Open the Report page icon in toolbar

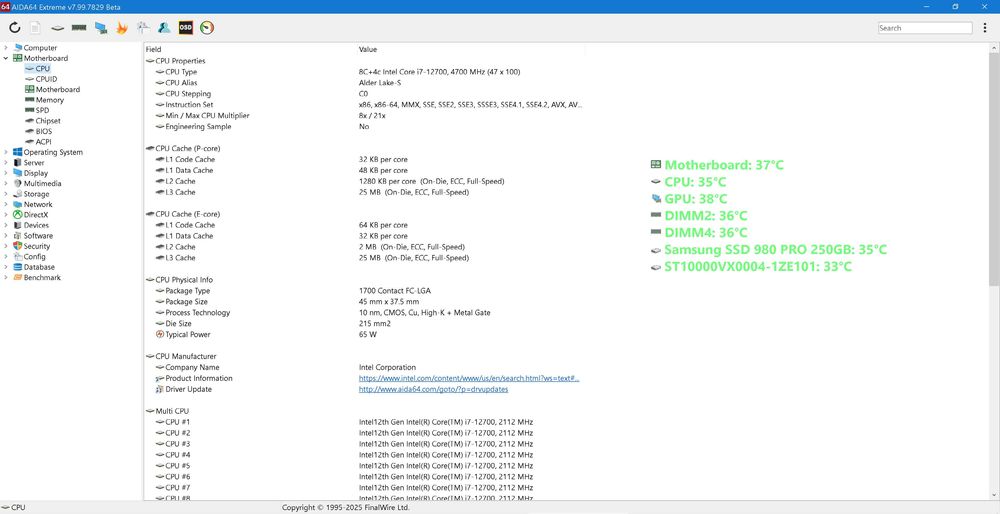36,27
